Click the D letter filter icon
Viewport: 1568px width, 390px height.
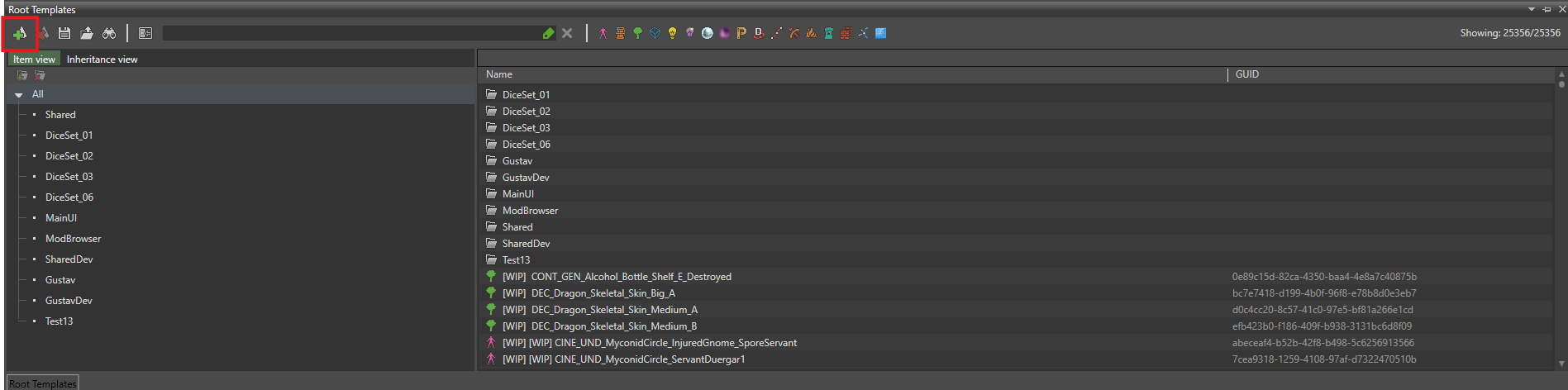(x=759, y=33)
